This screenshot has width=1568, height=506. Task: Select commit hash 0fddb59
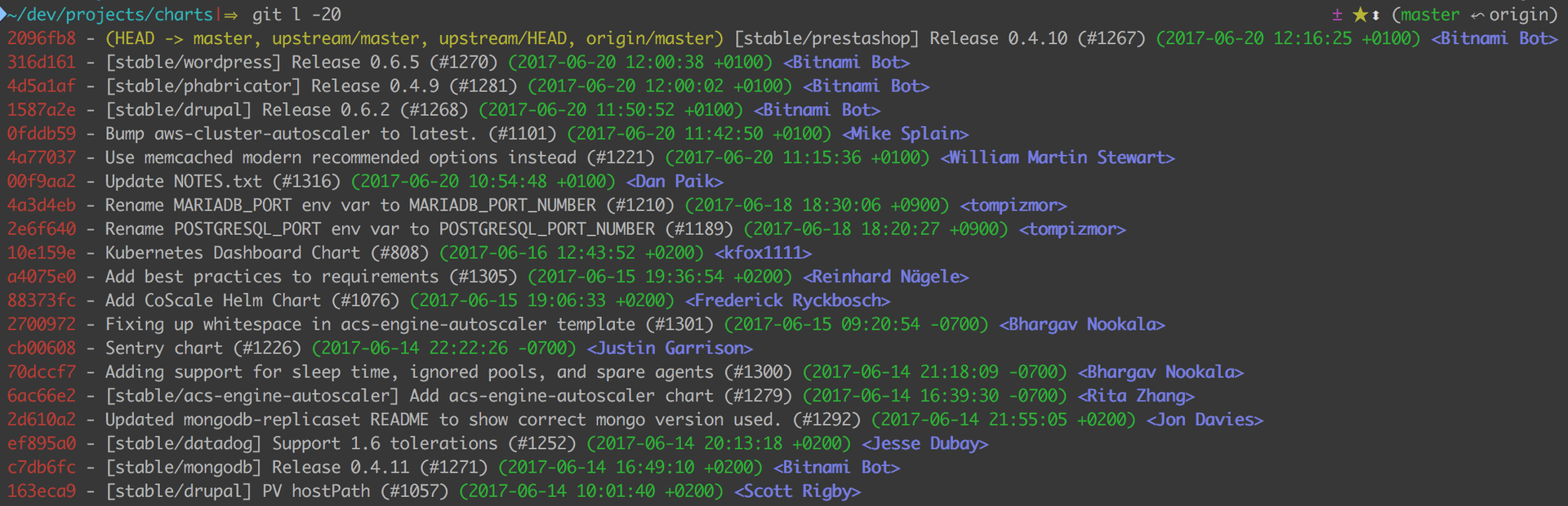(42, 134)
